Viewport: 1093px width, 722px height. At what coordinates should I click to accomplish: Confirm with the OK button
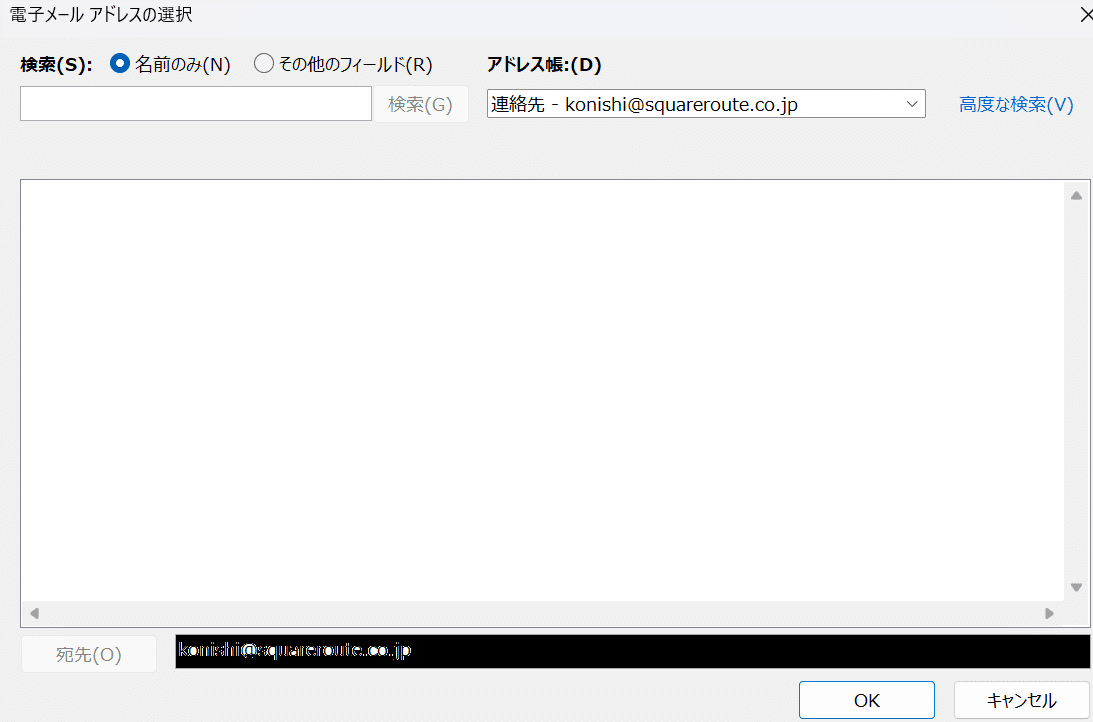click(866, 700)
